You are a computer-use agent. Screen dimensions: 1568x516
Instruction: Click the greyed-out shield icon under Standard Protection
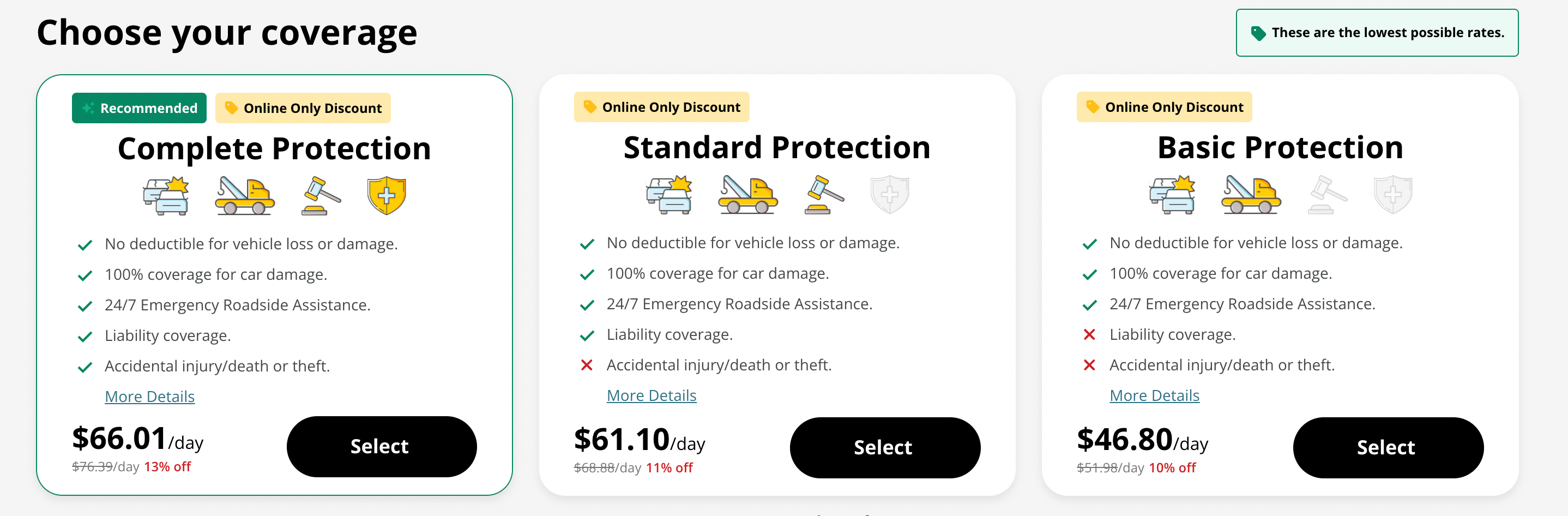coord(889,195)
